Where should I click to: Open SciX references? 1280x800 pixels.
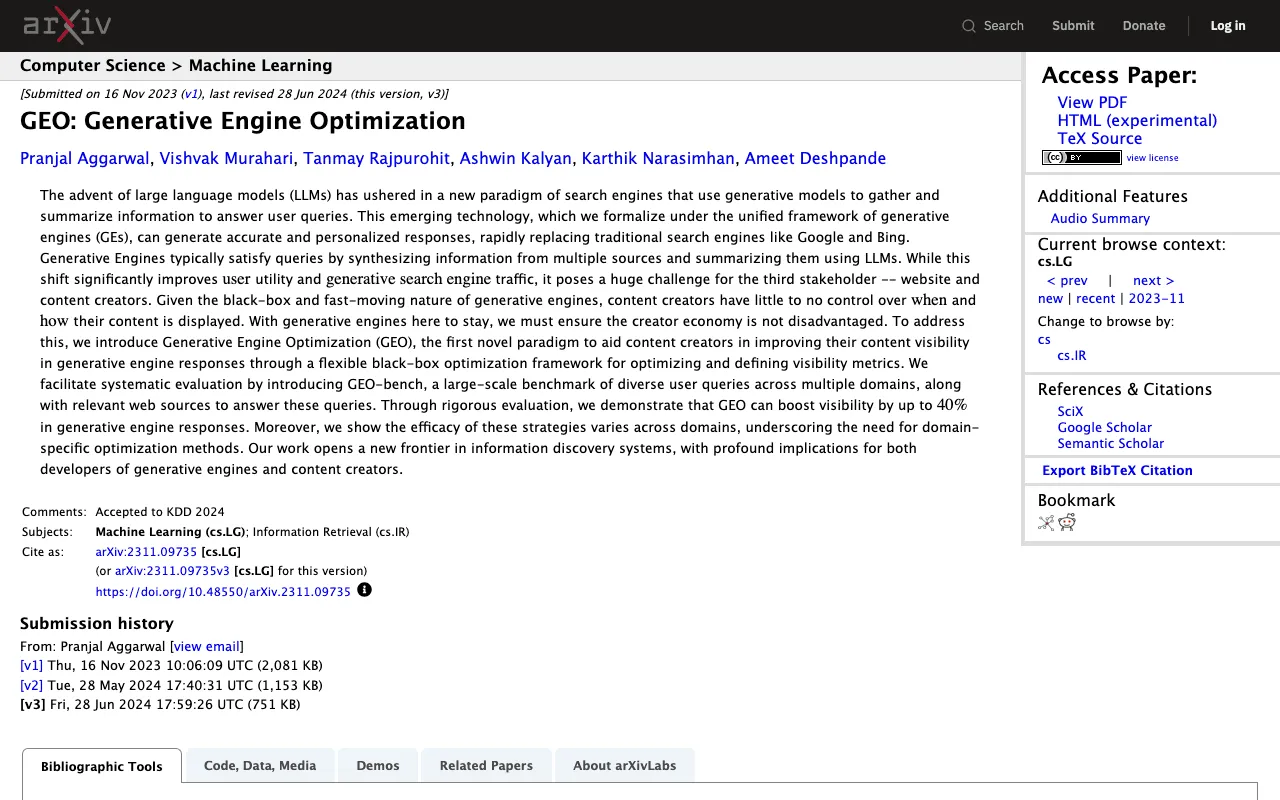point(1070,412)
